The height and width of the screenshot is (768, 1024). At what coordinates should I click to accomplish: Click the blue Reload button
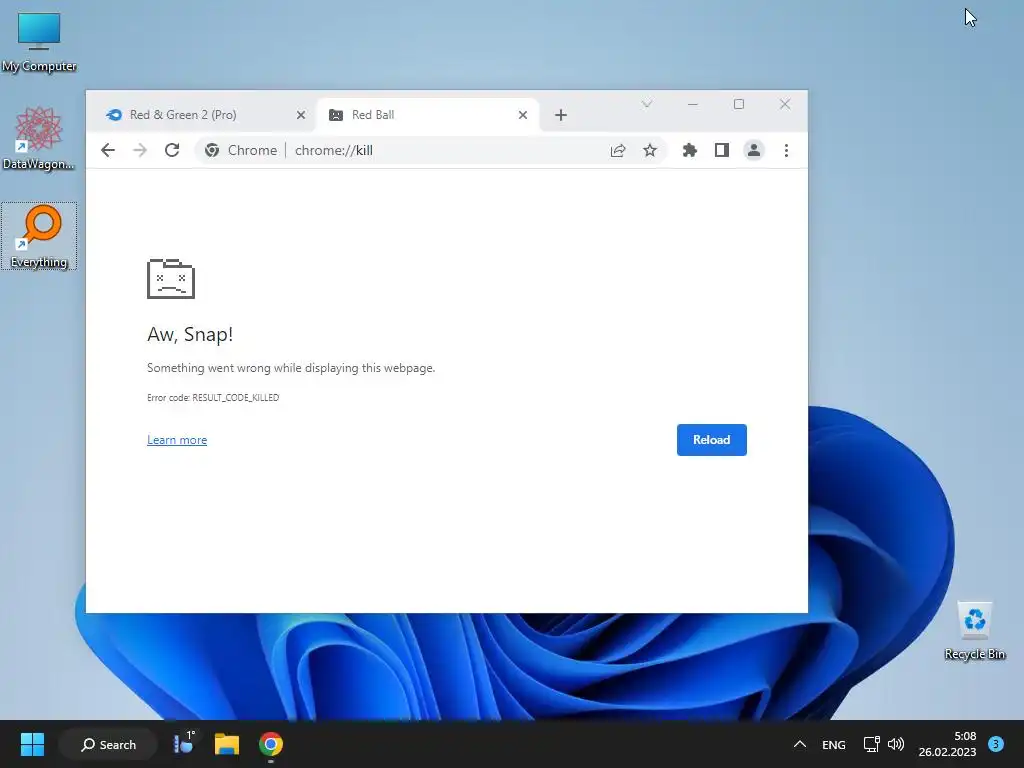(711, 440)
